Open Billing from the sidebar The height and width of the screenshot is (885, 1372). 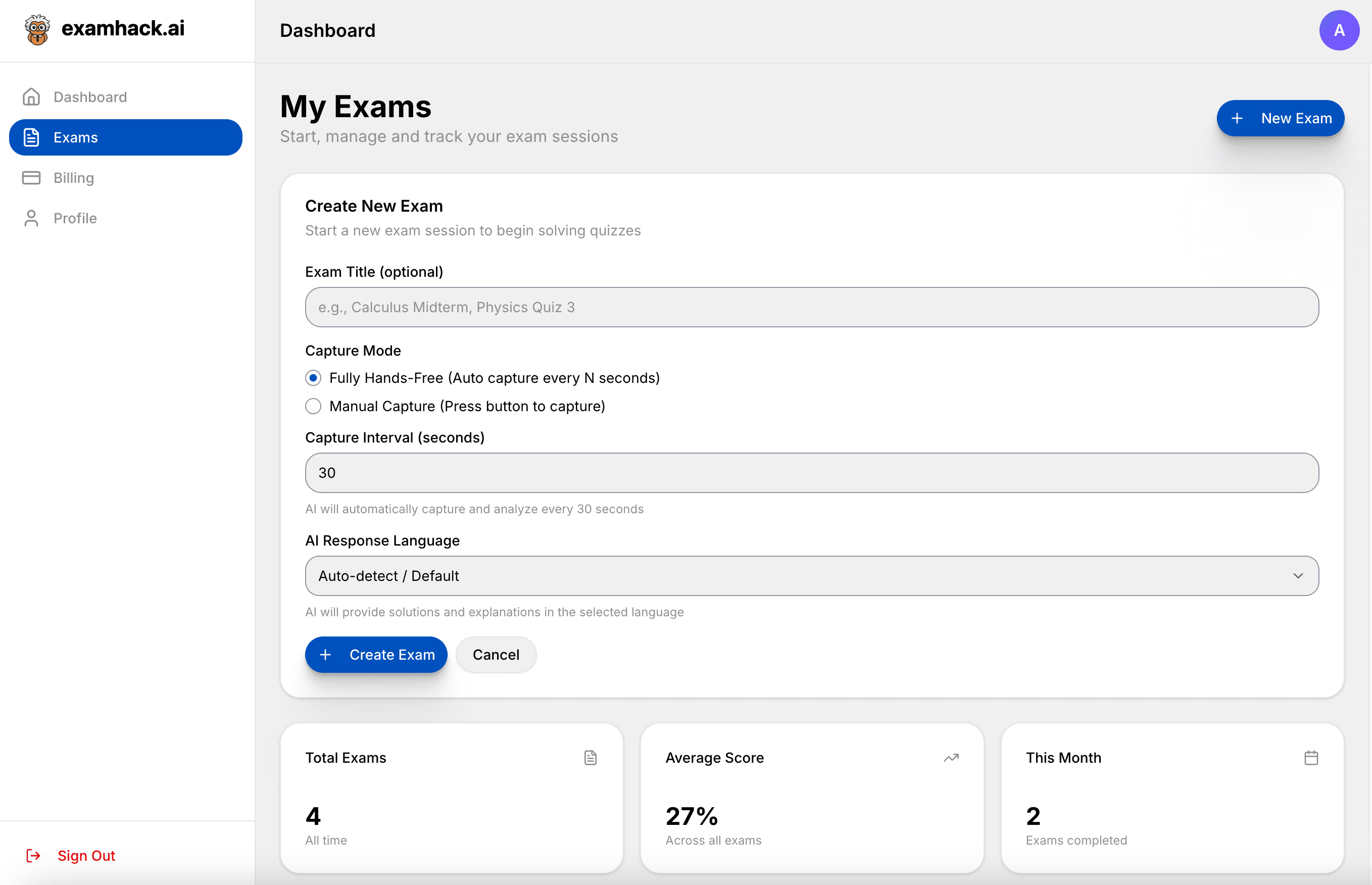click(x=74, y=178)
